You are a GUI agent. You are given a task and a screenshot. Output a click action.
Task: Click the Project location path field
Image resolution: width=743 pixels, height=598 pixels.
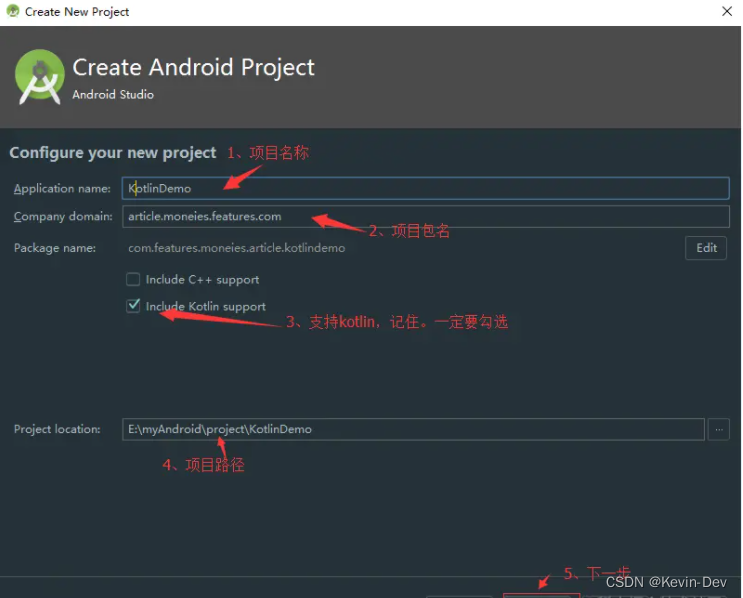pos(413,429)
